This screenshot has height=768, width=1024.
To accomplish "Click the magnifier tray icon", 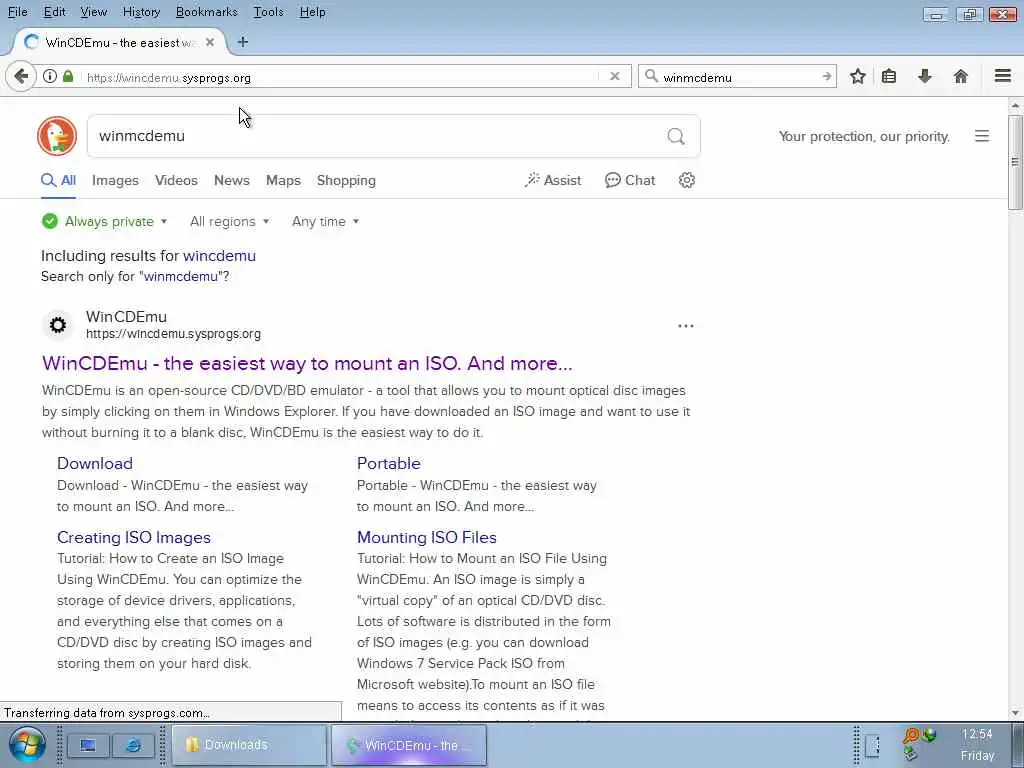I will [x=910, y=736].
